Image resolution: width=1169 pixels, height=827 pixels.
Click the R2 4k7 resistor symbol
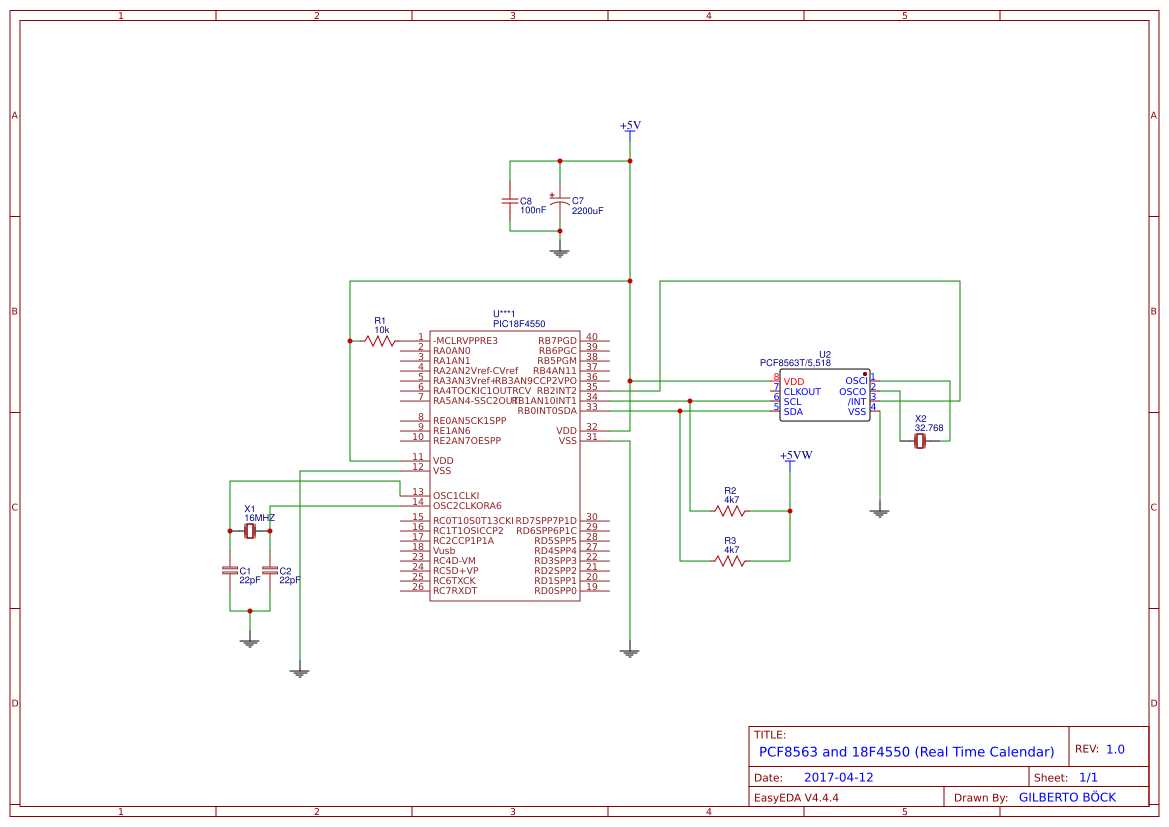tap(730, 511)
